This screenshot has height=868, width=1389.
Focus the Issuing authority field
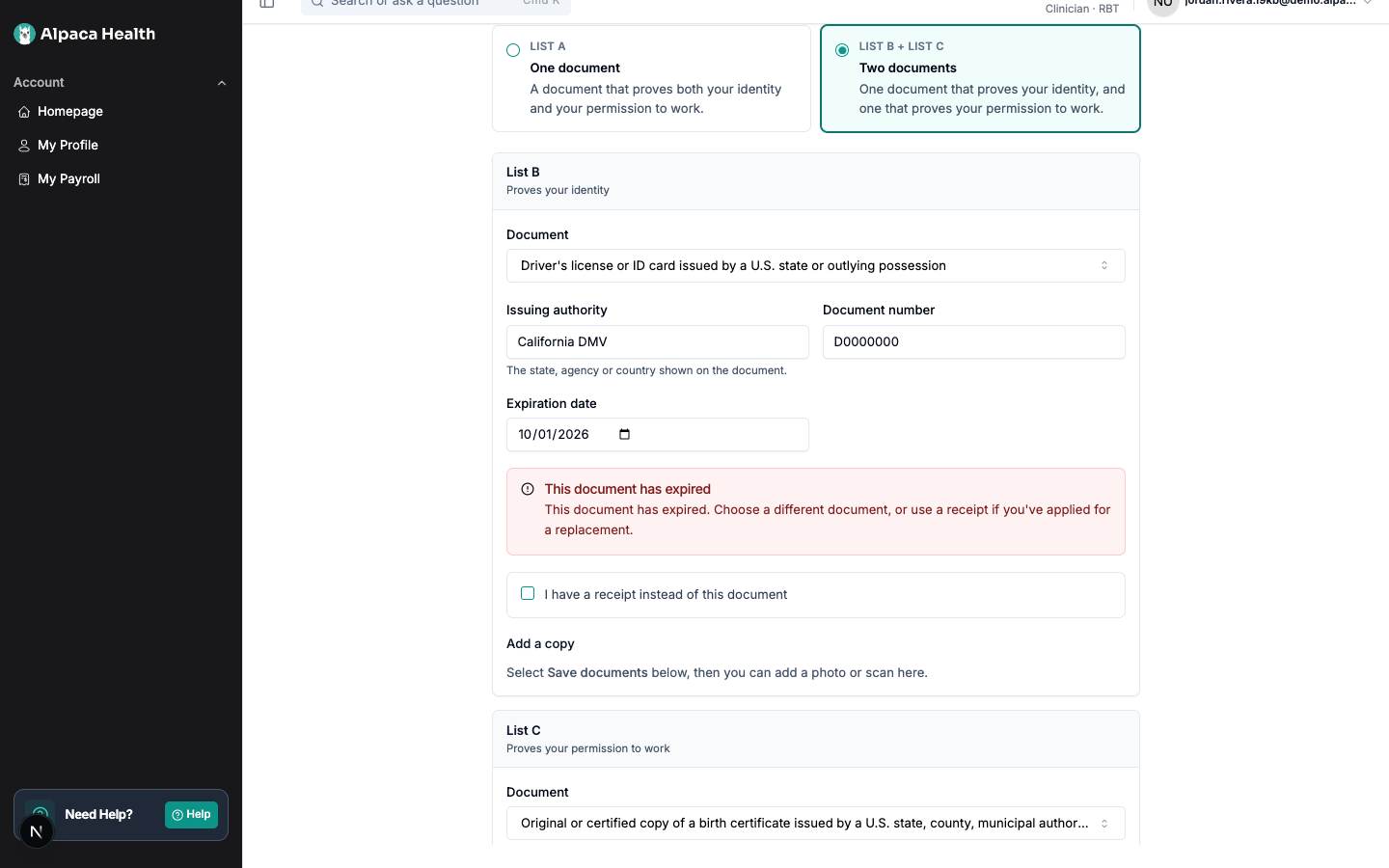(x=657, y=341)
